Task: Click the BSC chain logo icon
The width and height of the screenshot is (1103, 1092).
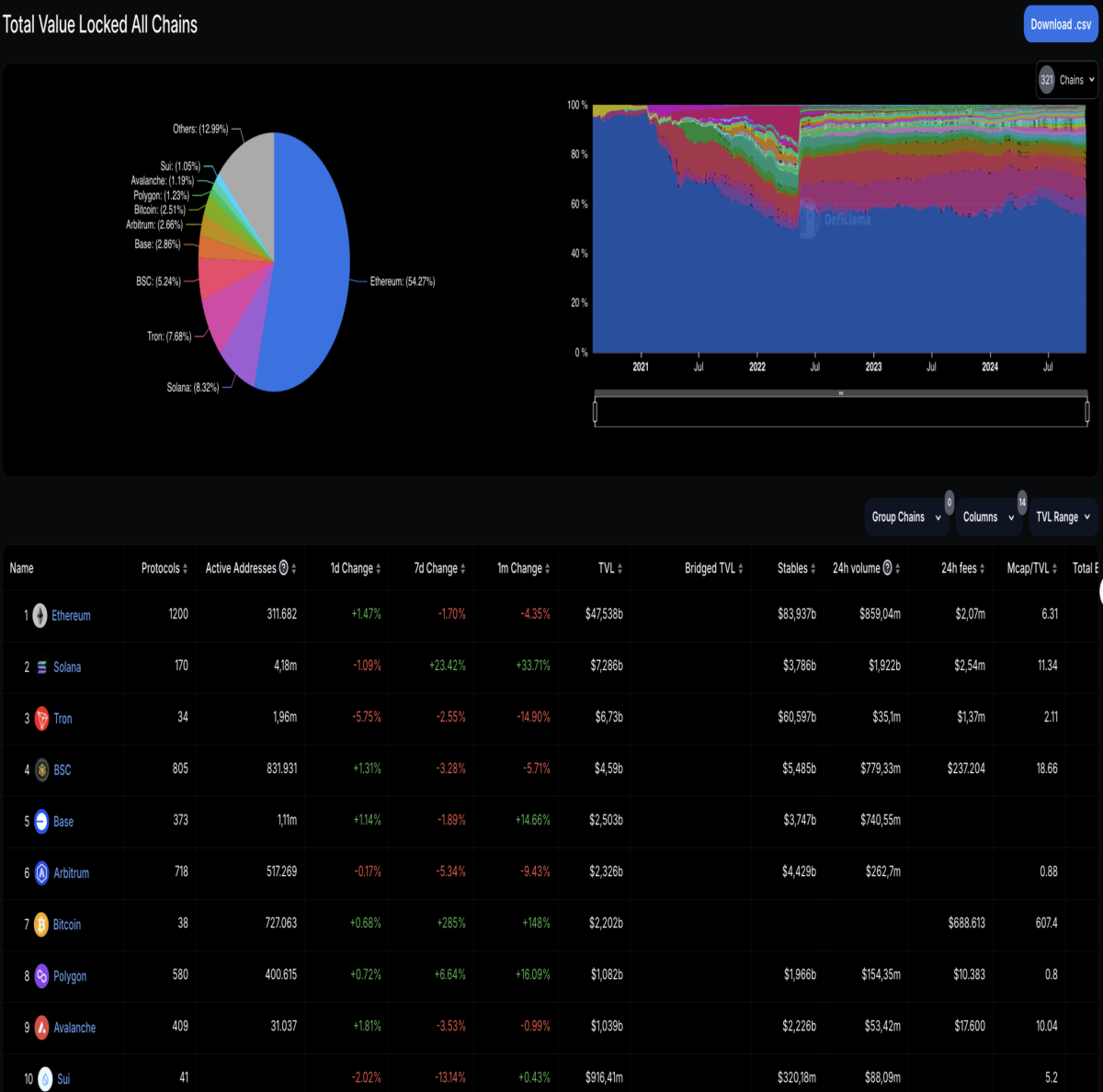Action: (x=42, y=770)
